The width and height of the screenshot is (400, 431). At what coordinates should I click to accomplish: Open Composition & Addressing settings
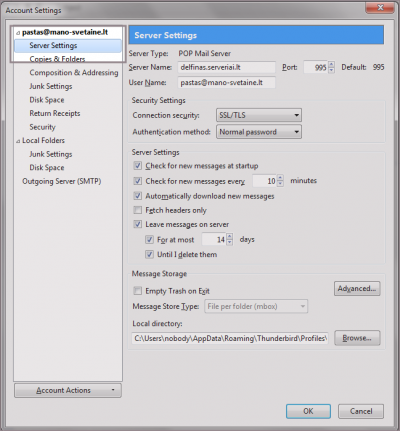74,73
